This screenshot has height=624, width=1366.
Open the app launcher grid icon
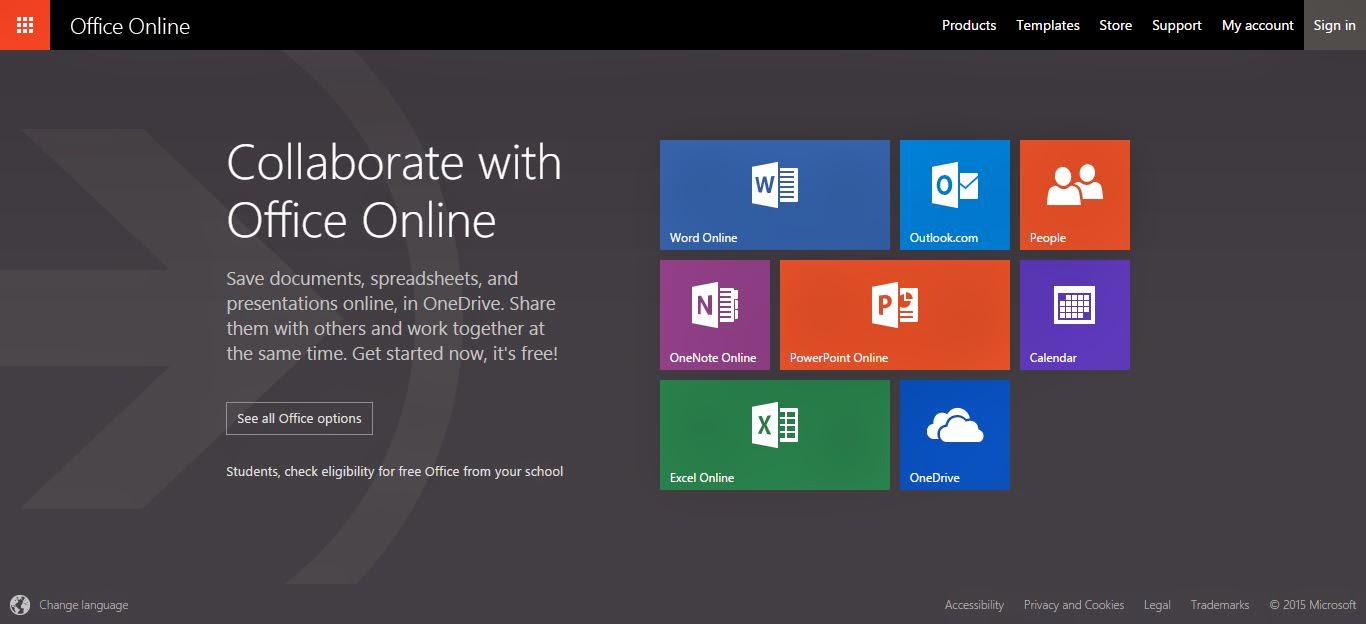(25, 25)
